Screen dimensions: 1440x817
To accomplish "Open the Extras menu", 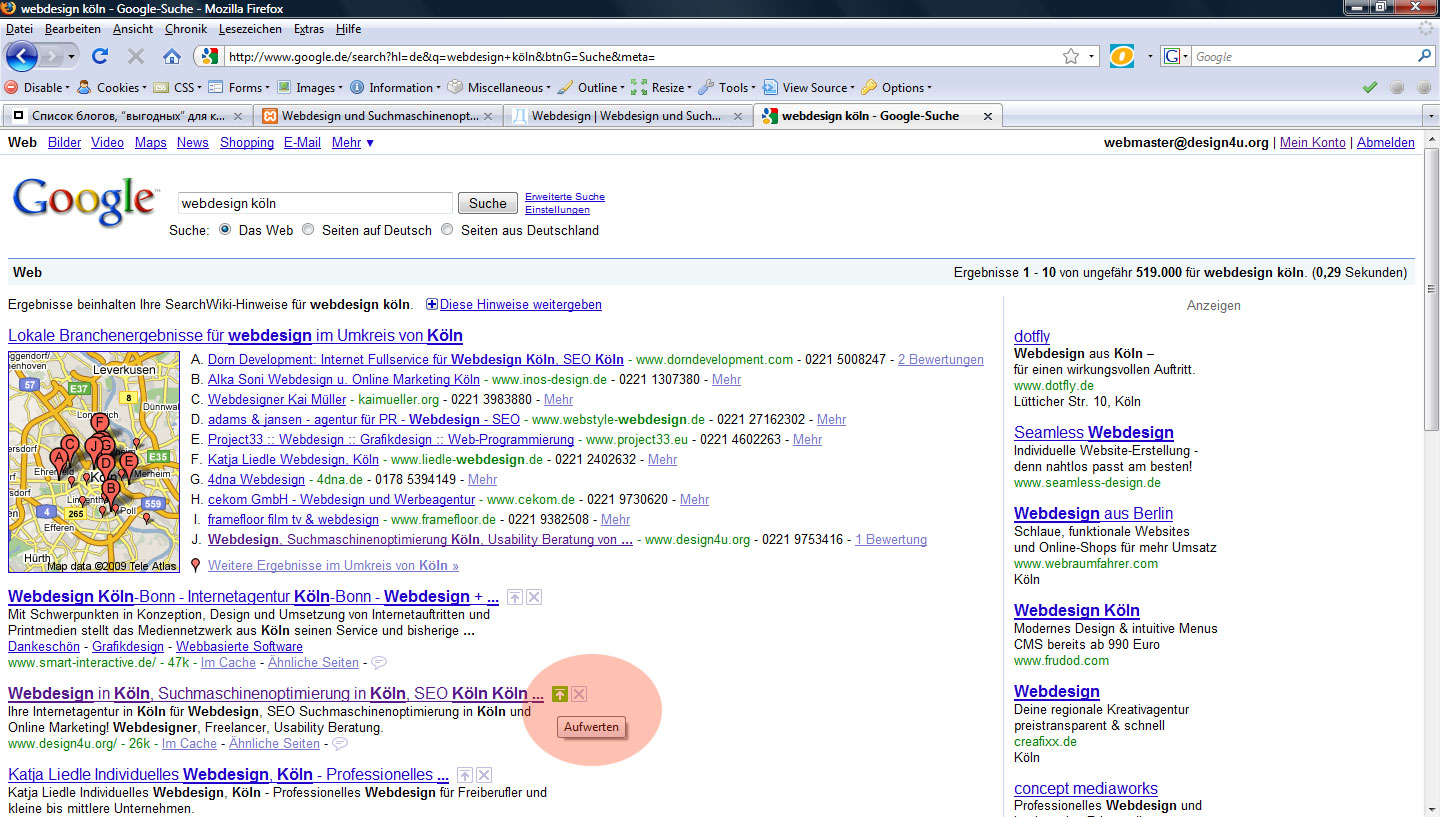I will point(309,29).
